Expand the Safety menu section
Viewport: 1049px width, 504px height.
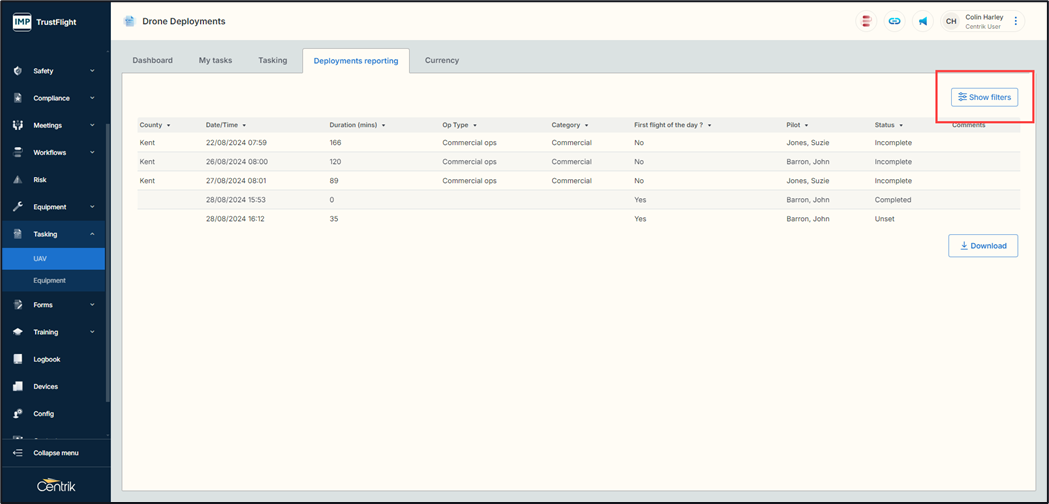[92, 71]
